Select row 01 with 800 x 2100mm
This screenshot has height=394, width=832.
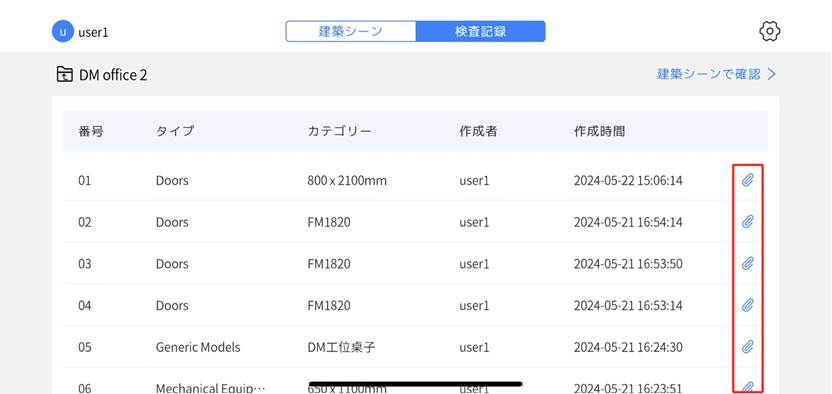(415, 180)
